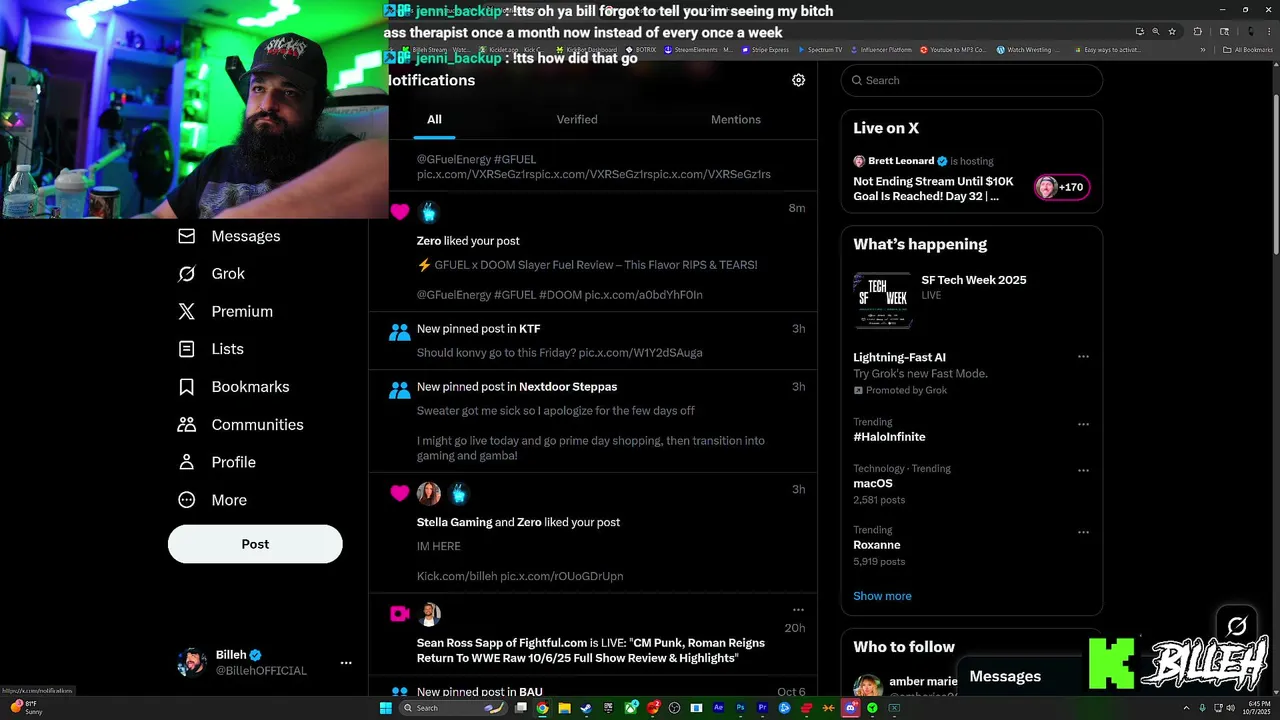This screenshot has height=720, width=1280.
Task: Open more options for the Lightning-Fast AI promo
Action: click(1083, 357)
